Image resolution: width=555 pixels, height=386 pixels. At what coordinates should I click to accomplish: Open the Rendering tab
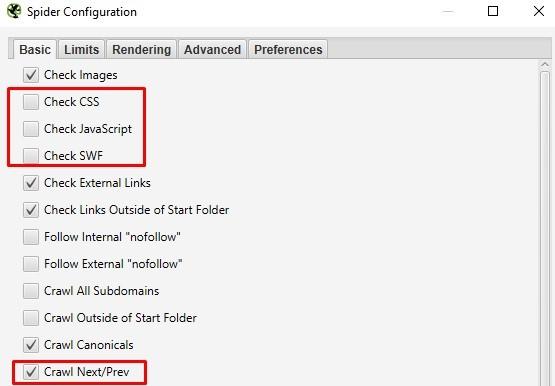coord(141,50)
